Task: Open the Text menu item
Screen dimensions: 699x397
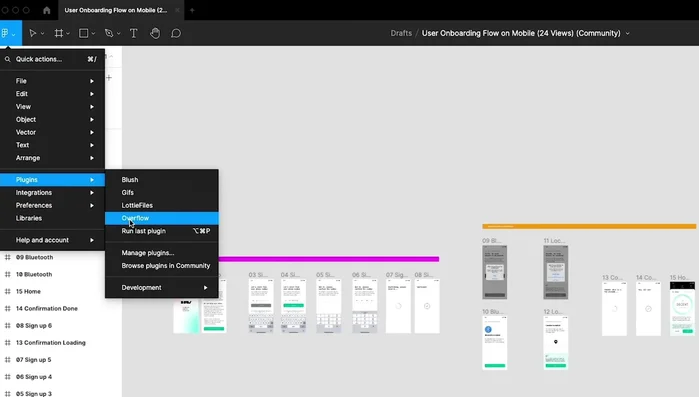Action: pos(53,145)
